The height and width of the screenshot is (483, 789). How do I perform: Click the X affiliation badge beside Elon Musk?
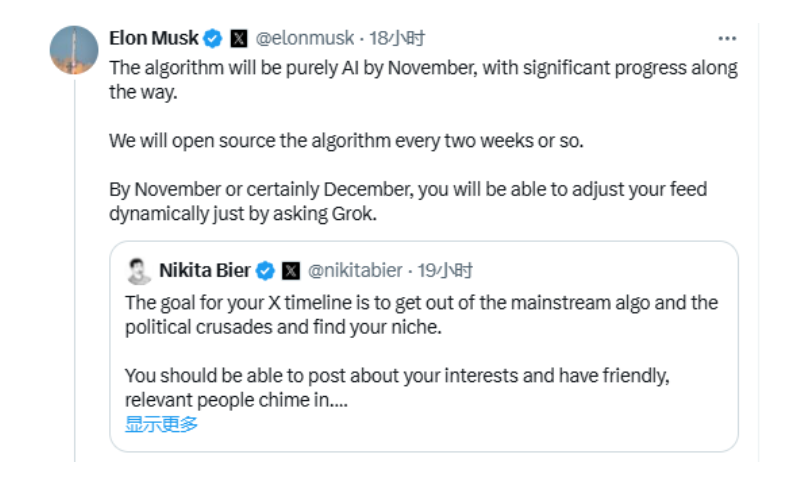tap(238, 39)
